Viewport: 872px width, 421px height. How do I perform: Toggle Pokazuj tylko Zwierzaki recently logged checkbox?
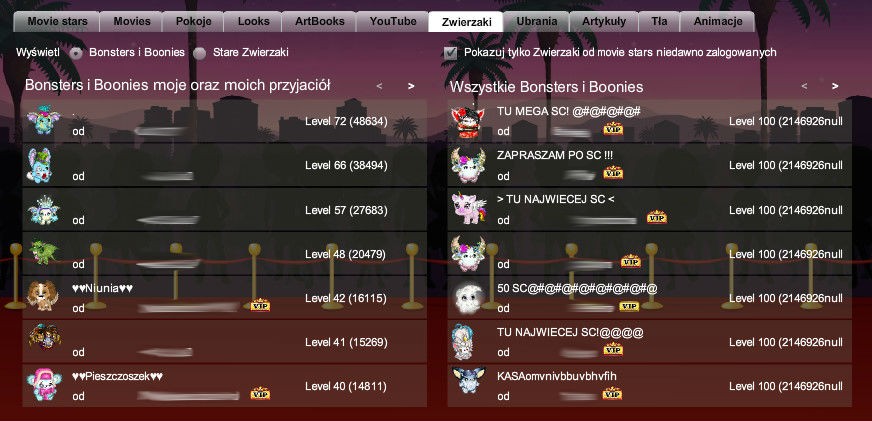450,53
